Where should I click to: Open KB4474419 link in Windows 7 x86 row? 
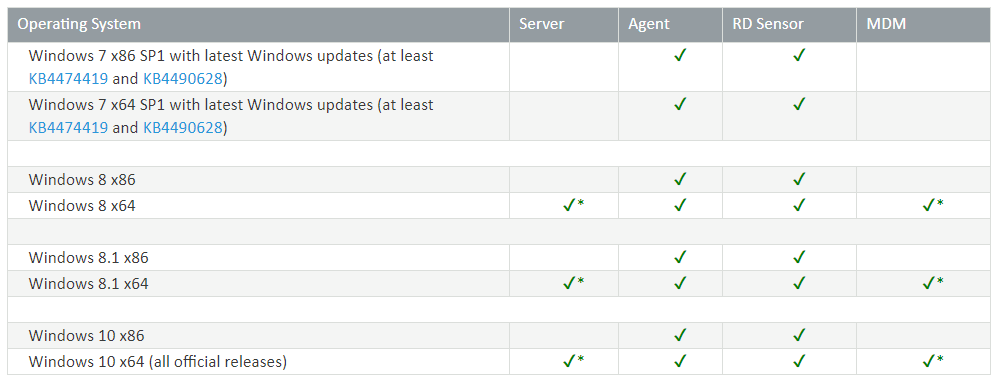click(68, 78)
